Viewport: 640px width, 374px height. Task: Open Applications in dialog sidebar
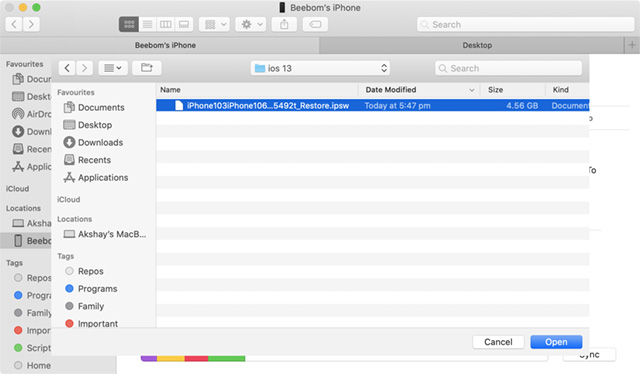pos(96,178)
